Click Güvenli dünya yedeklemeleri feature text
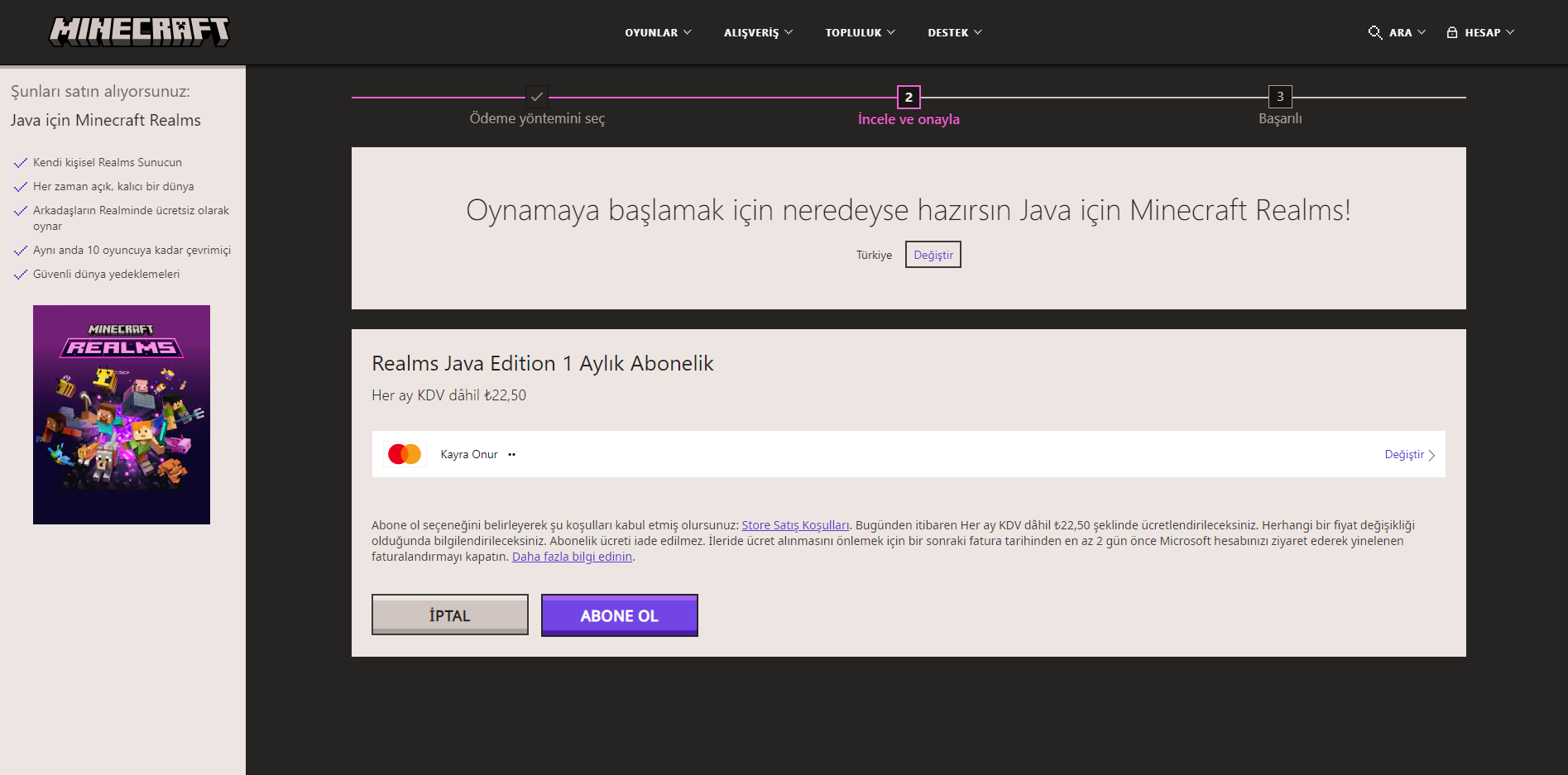This screenshot has height=775, width=1568. [x=106, y=274]
